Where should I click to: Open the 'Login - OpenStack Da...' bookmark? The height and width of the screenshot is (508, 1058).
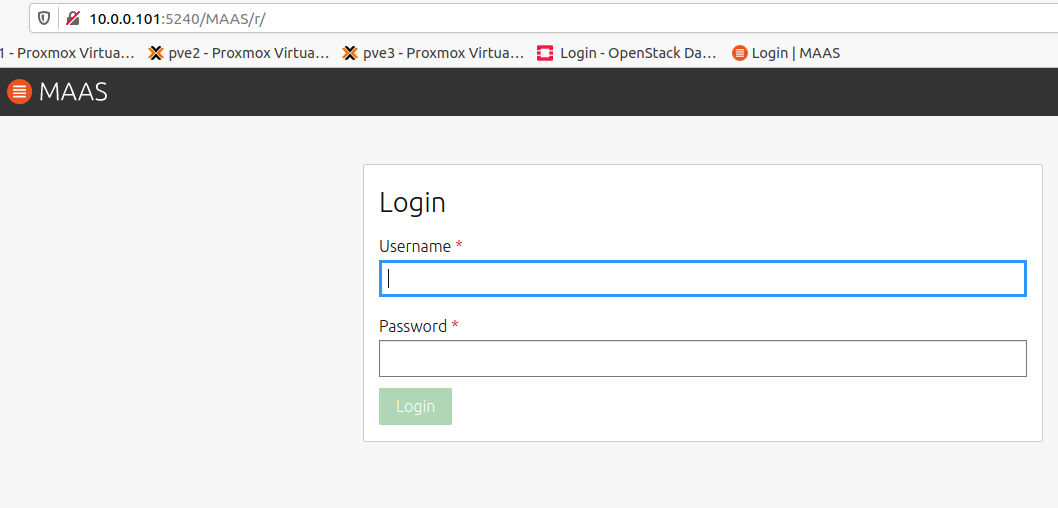[x=627, y=53]
